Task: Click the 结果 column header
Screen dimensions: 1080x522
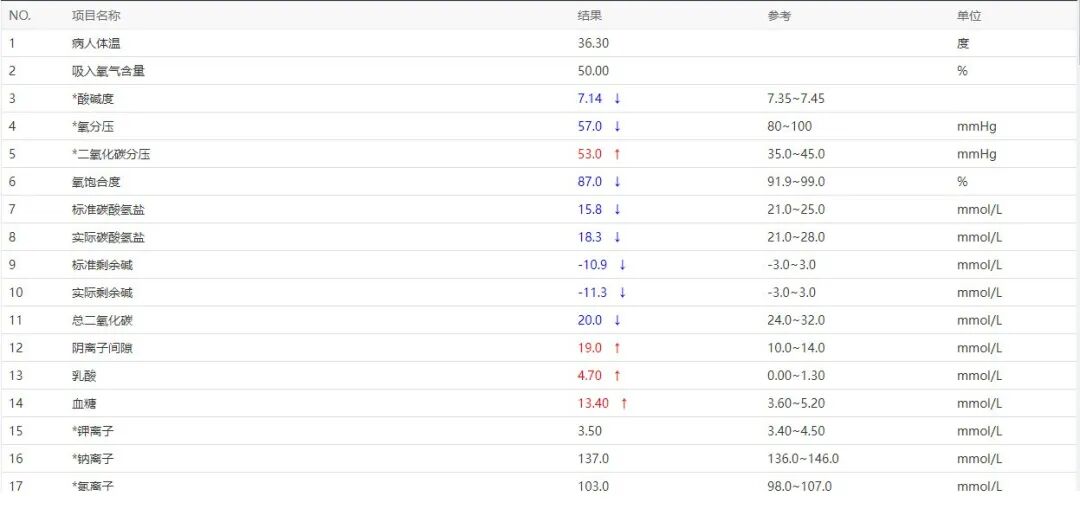Action: coord(589,16)
